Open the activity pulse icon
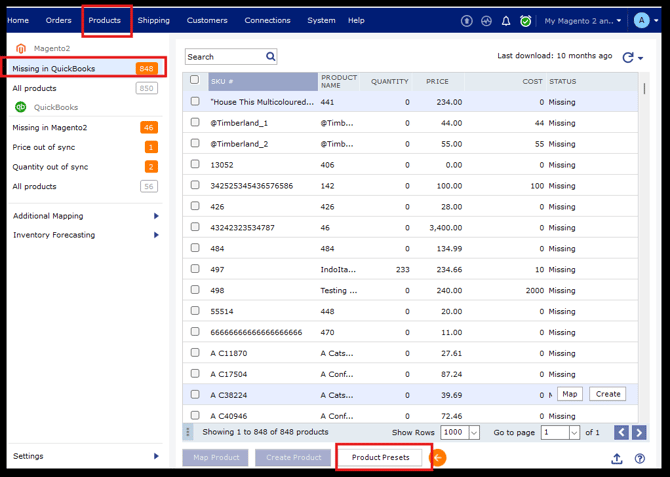The height and width of the screenshot is (477, 670). pos(486,21)
